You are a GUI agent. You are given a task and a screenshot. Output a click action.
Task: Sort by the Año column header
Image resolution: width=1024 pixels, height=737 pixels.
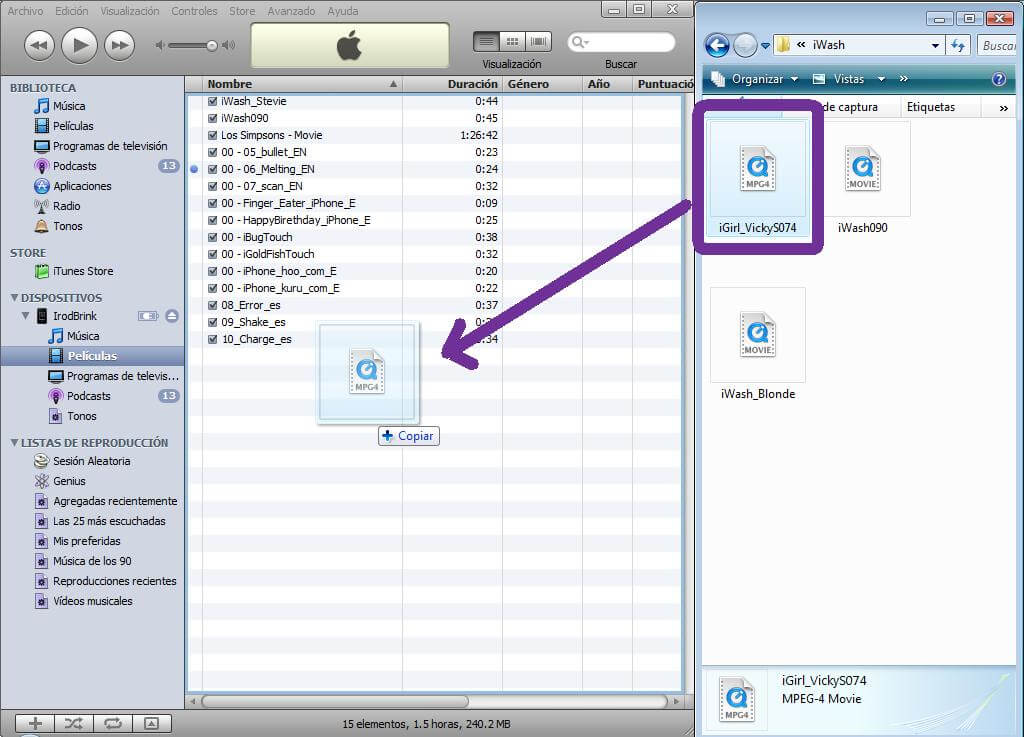607,84
